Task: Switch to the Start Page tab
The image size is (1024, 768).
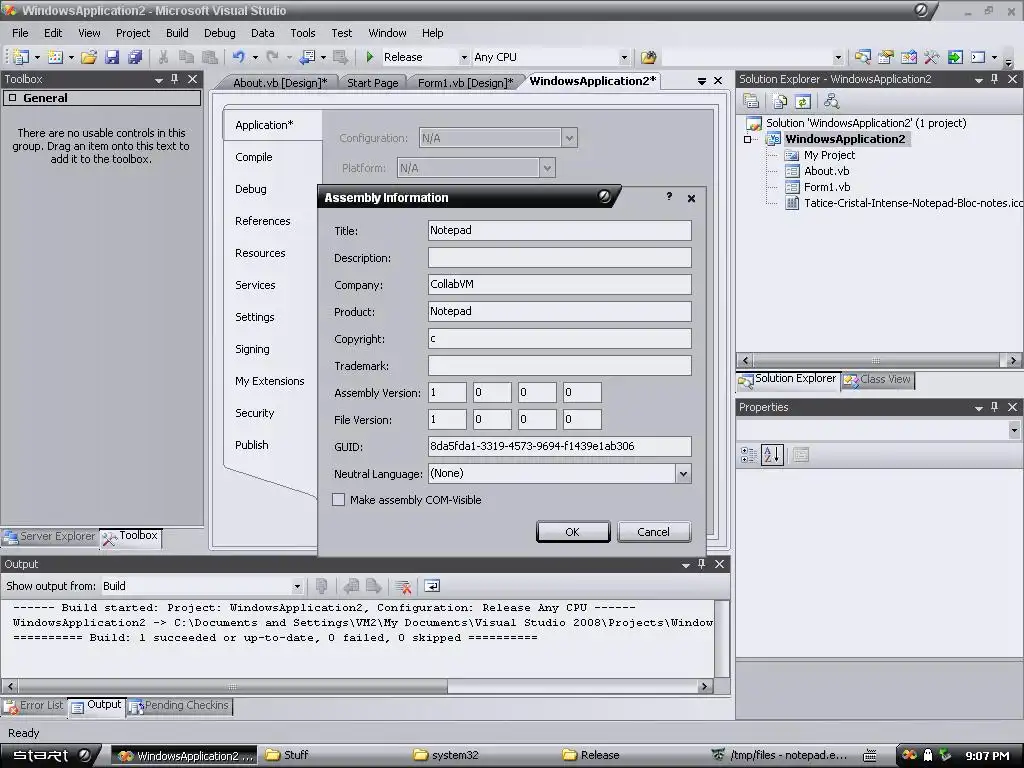Action: tap(372, 83)
